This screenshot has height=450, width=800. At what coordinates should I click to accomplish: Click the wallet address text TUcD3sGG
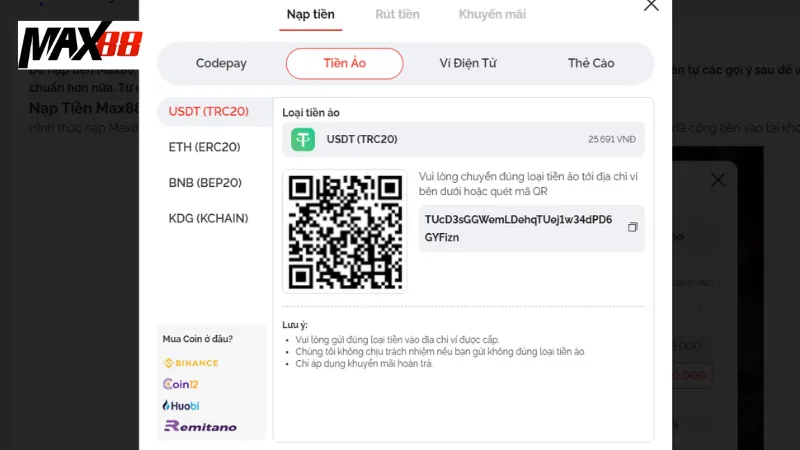518,229
